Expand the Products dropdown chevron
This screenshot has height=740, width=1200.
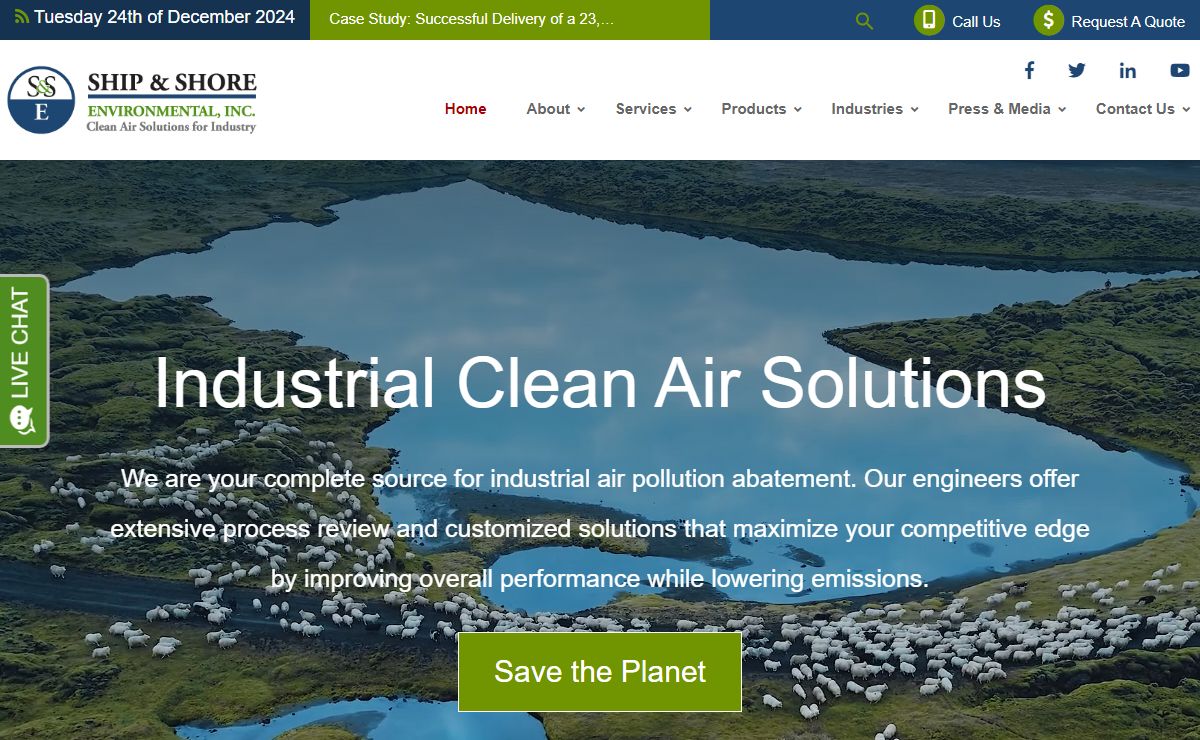798,110
